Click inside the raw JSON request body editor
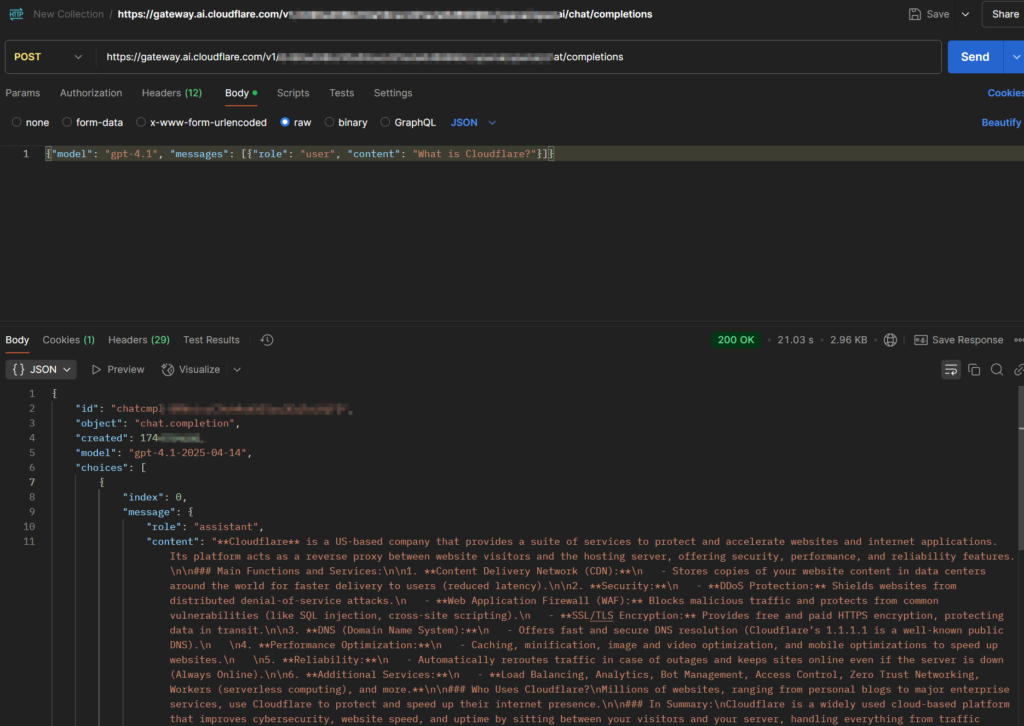Image resolution: width=1024 pixels, height=726 pixels. click(300, 153)
